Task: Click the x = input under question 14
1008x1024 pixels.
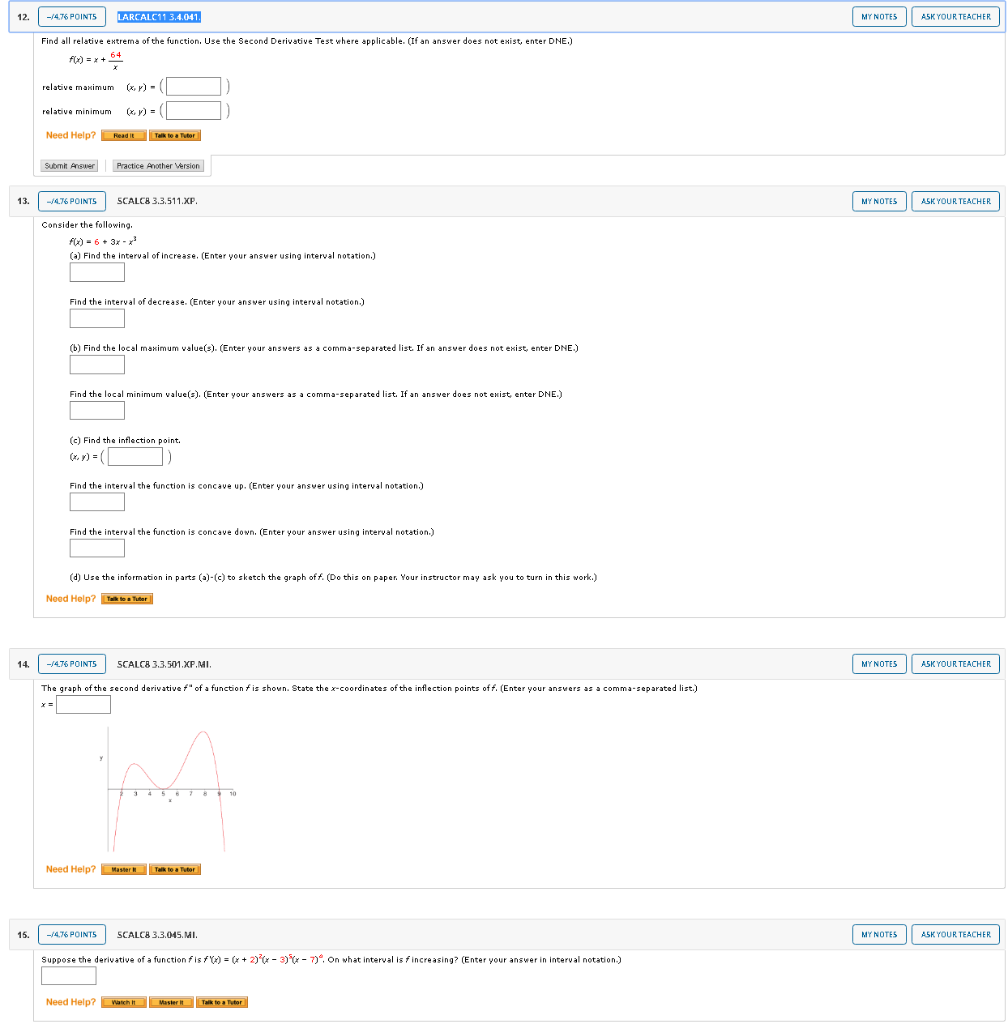Action: pyautogui.click(x=83, y=704)
